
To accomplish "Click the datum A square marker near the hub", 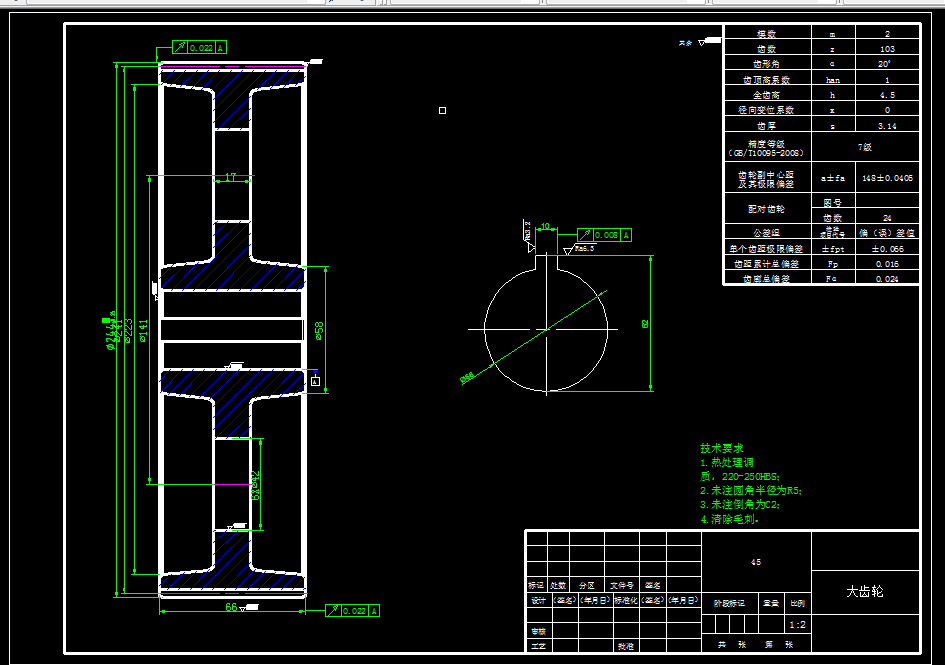I will (x=315, y=381).
